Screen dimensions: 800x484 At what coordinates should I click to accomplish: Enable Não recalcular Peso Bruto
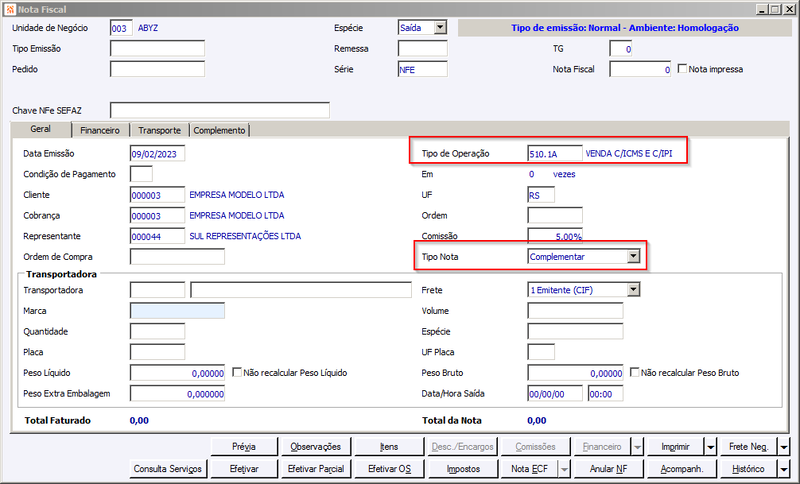(634, 372)
